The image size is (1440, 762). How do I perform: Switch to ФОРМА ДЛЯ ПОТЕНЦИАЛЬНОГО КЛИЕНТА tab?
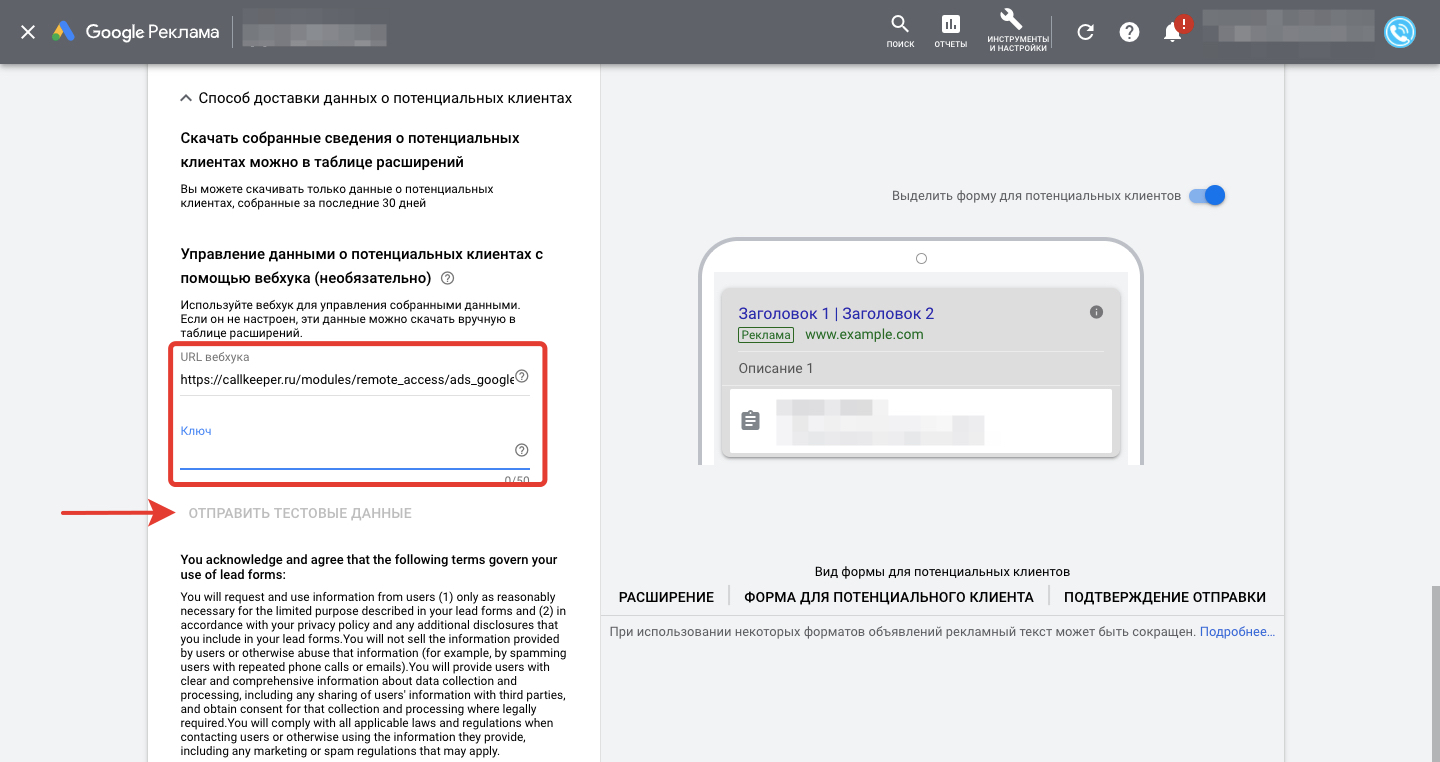pyautogui.click(x=889, y=597)
